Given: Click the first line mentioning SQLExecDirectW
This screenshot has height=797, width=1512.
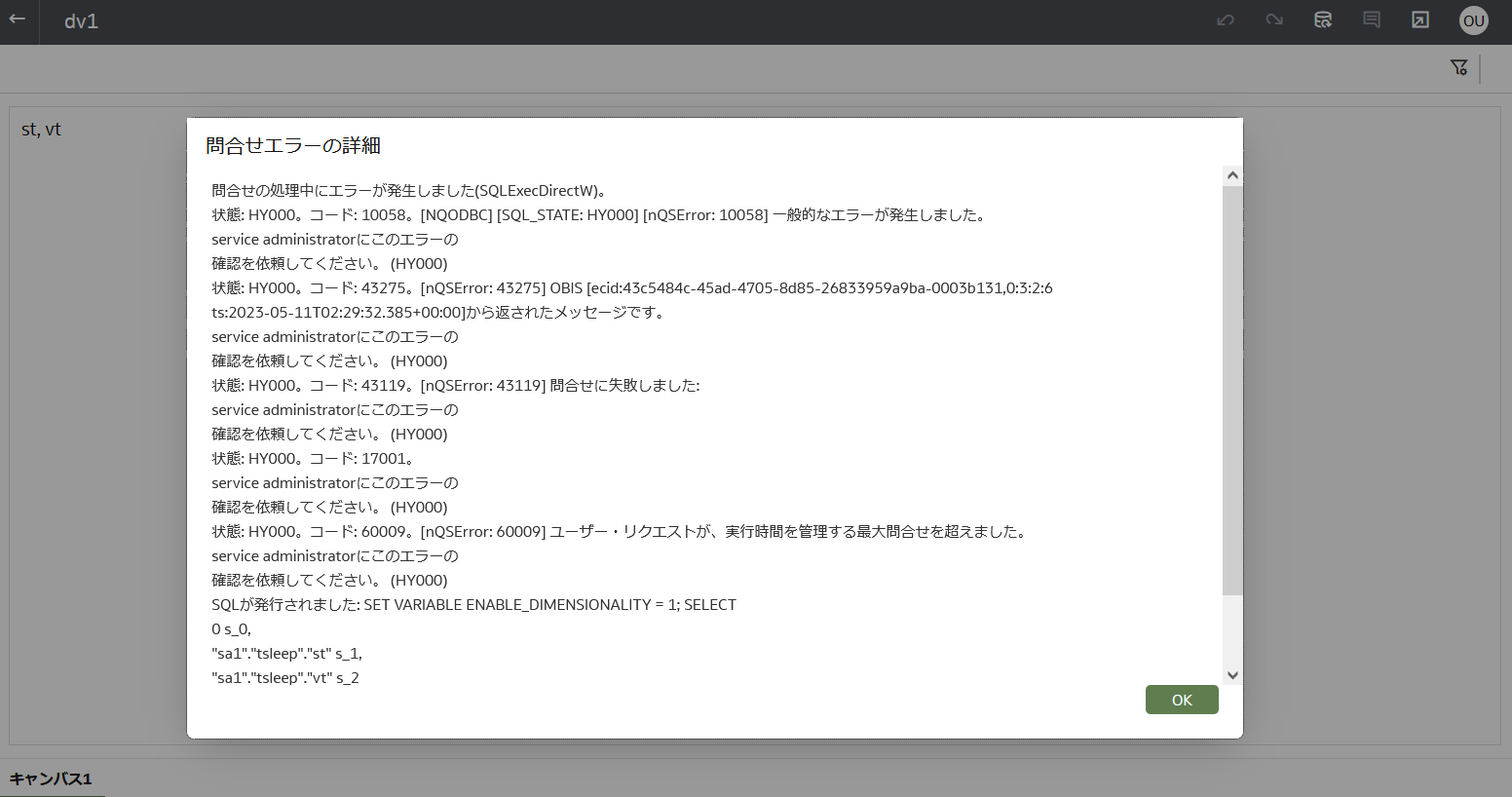Looking at the screenshot, I should (411, 191).
